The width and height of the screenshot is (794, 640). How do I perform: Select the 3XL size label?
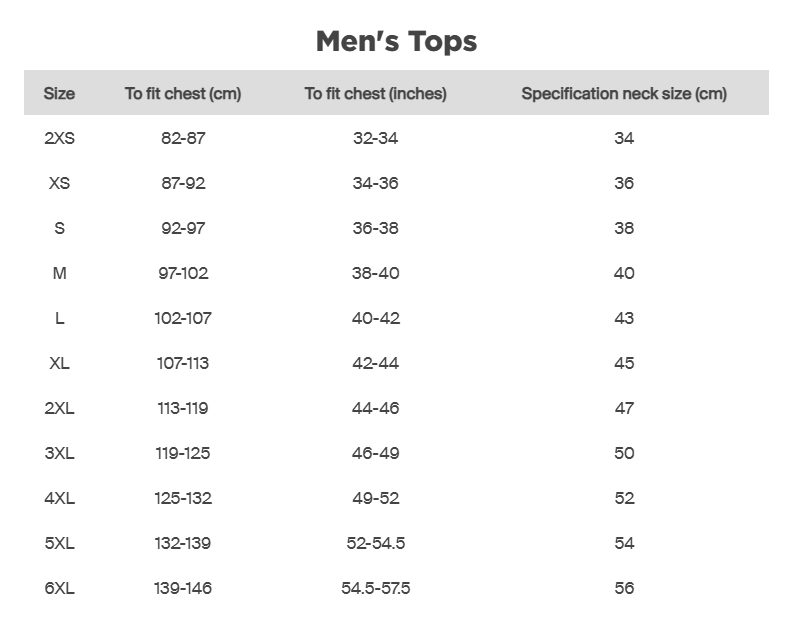point(59,453)
